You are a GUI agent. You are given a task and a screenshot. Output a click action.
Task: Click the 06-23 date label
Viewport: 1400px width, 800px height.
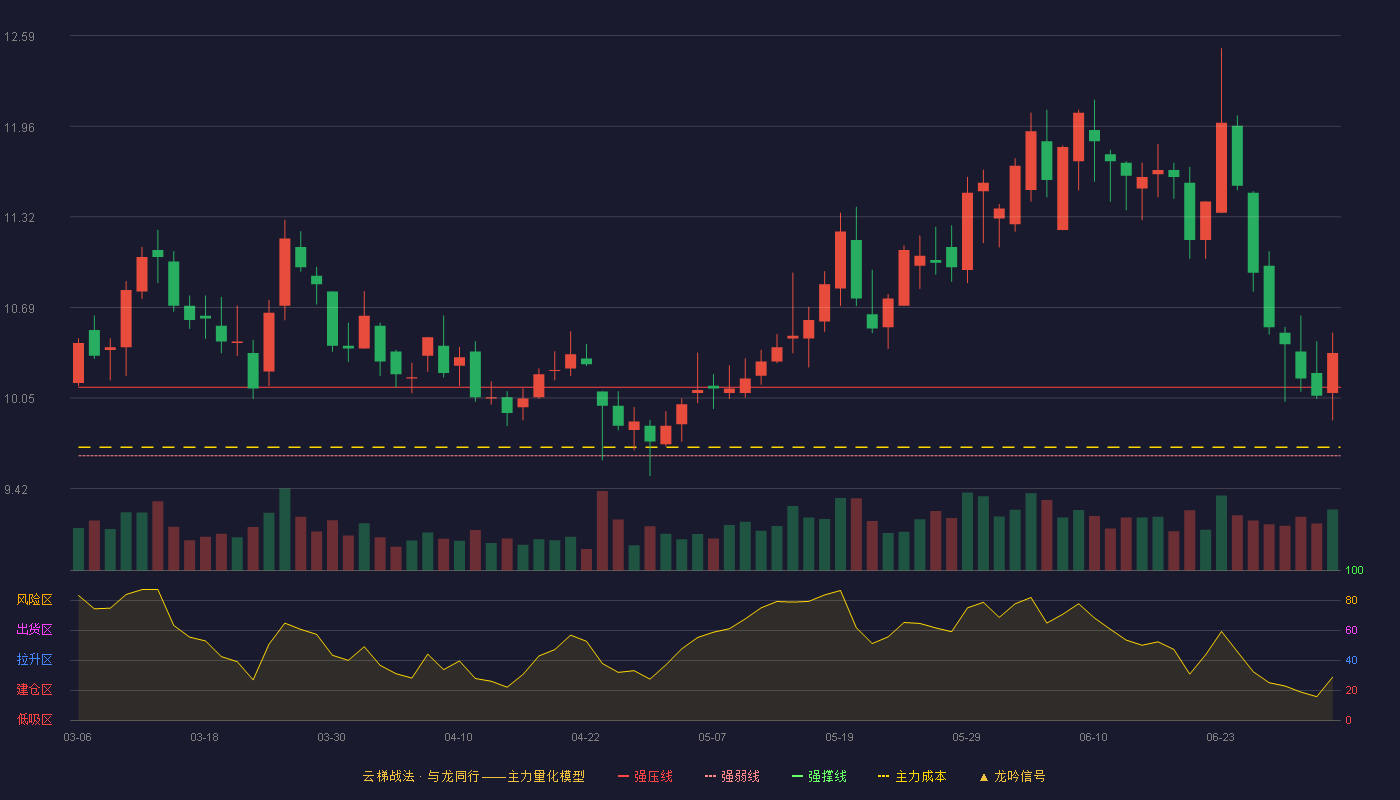click(1220, 737)
